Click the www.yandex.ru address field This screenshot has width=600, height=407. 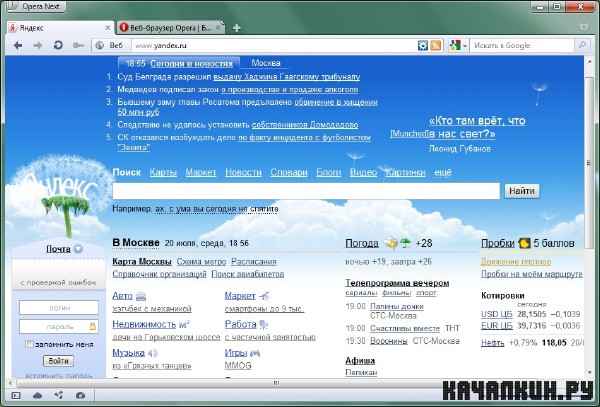(x=274, y=46)
